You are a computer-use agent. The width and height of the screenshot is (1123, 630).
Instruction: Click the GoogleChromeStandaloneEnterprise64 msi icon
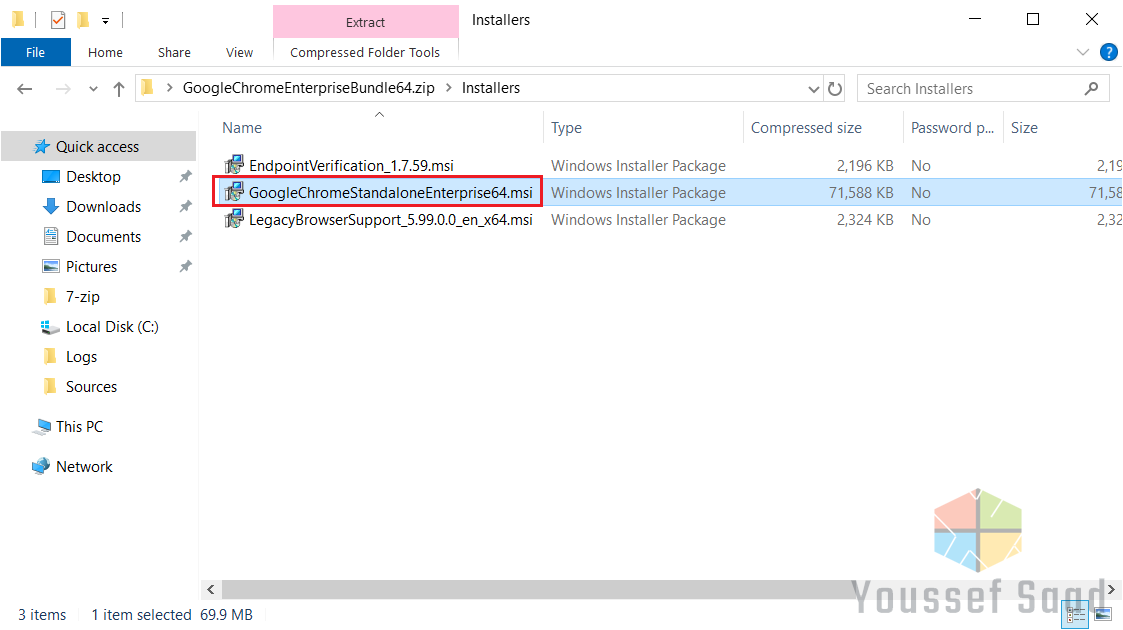click(234, 193)
